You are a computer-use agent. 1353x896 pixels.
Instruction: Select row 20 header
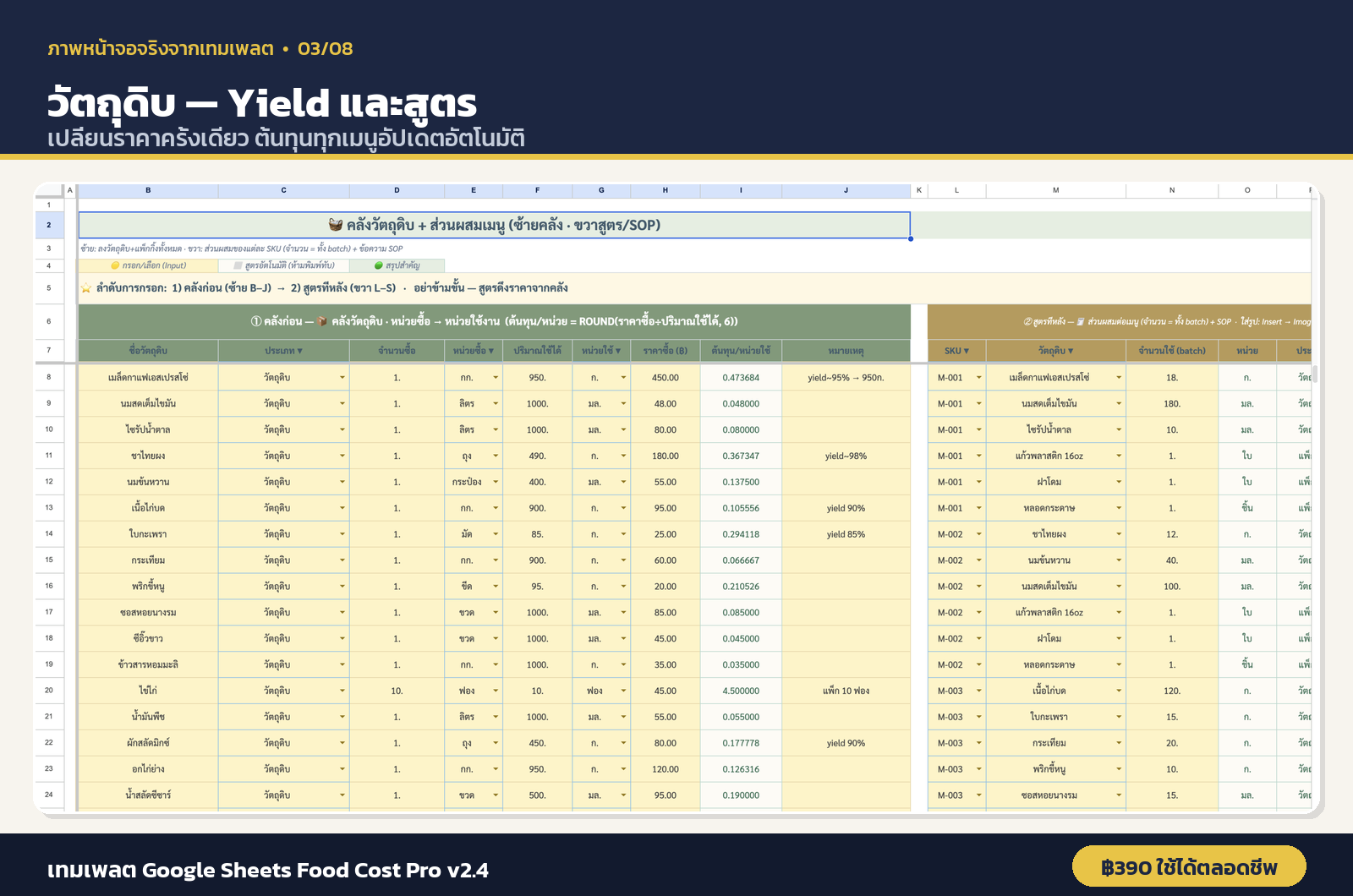click(x=49, y=691)
